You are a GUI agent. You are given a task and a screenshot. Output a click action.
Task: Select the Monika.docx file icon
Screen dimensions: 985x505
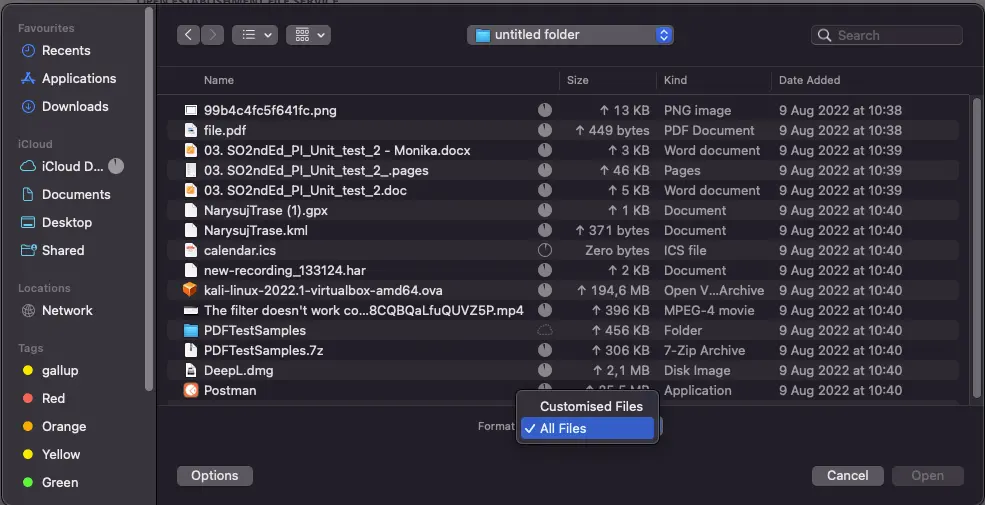click(190, 151)
